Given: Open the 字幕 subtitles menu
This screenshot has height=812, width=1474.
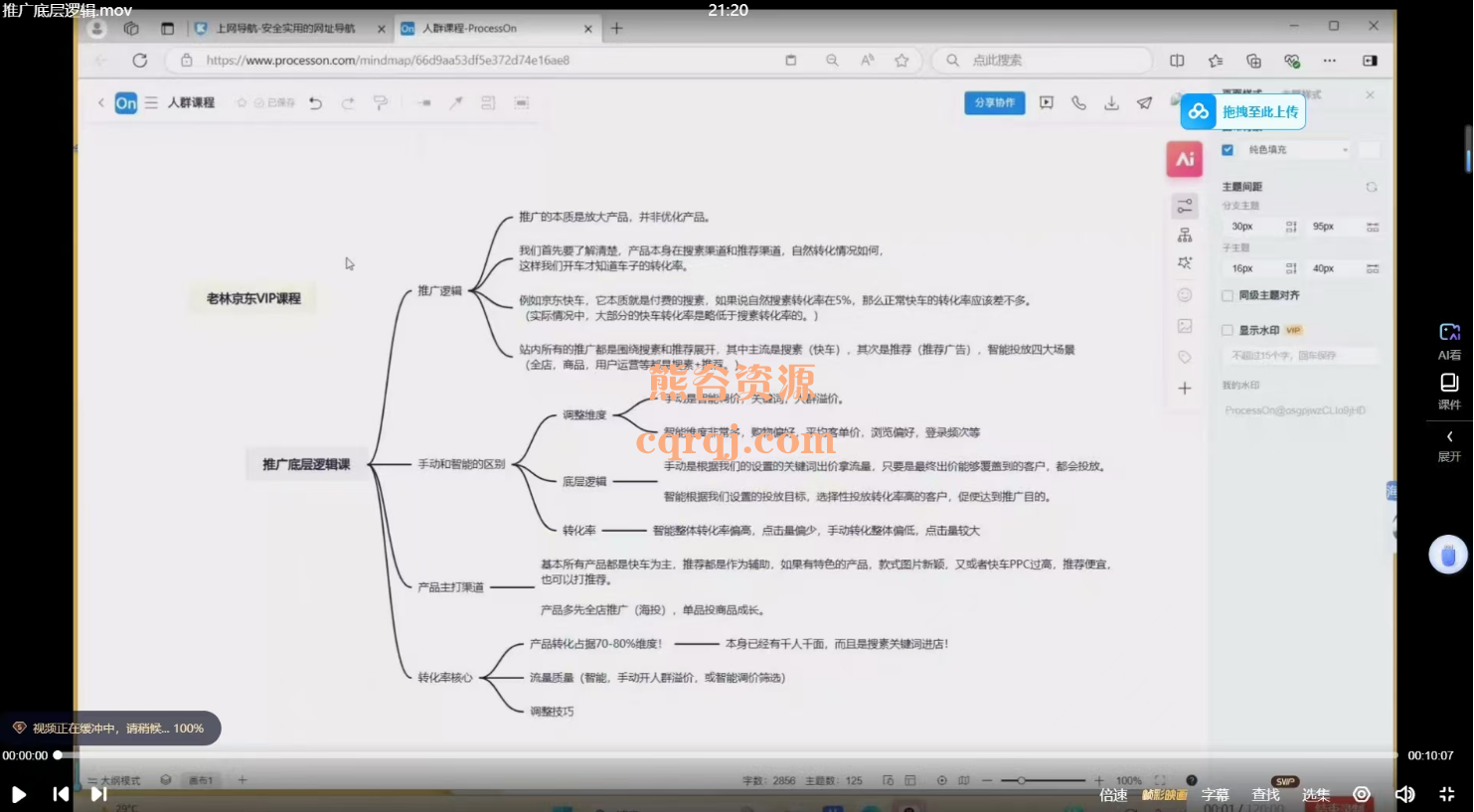Looking at the screenshot, I should (x=1215, y=795).
